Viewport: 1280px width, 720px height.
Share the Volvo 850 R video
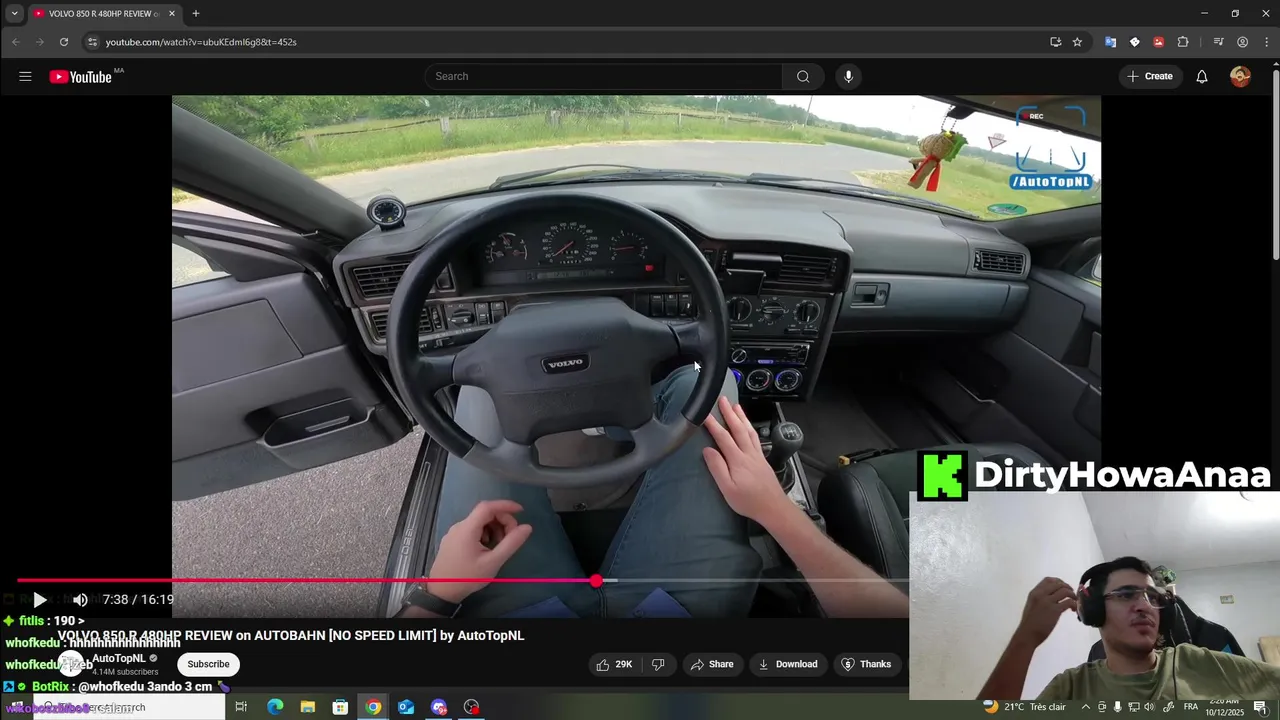(x=712, y=664)
